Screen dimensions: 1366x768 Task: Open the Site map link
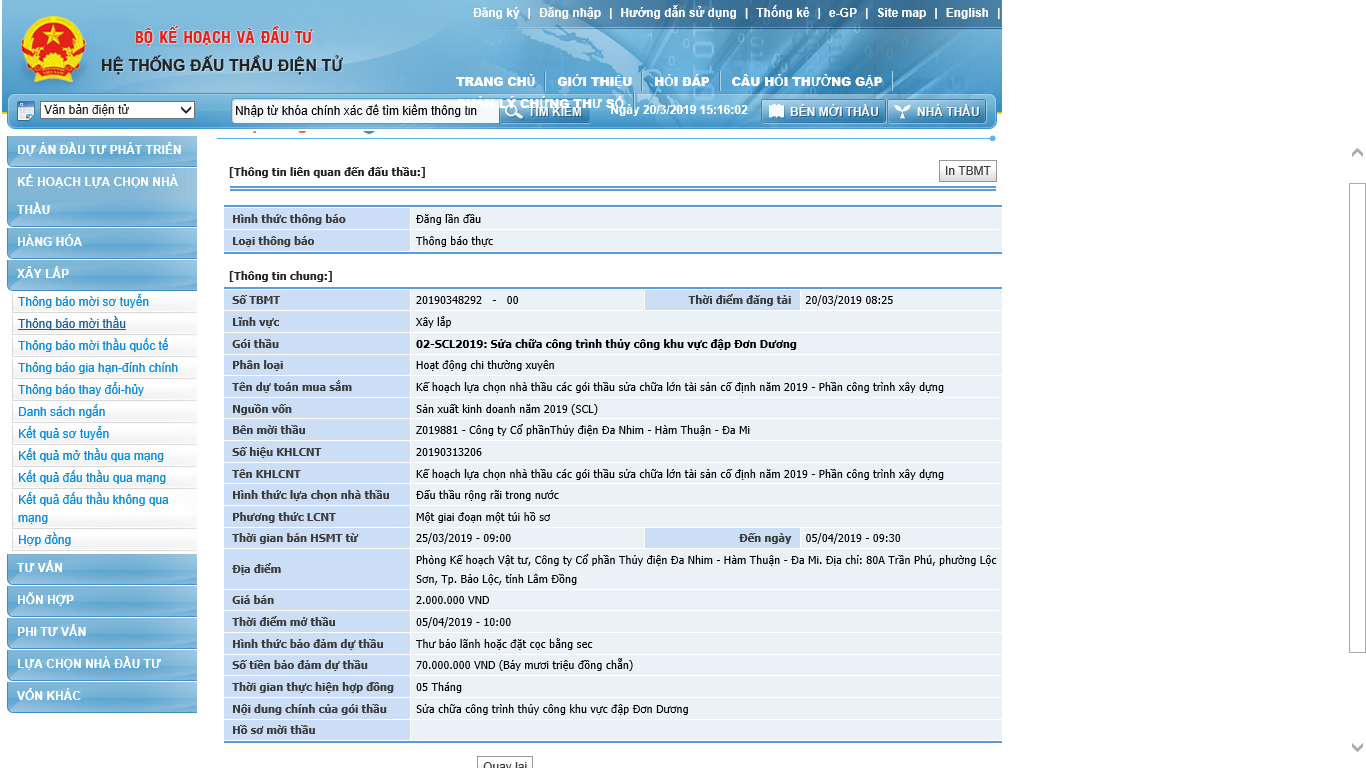pos(902,13)
